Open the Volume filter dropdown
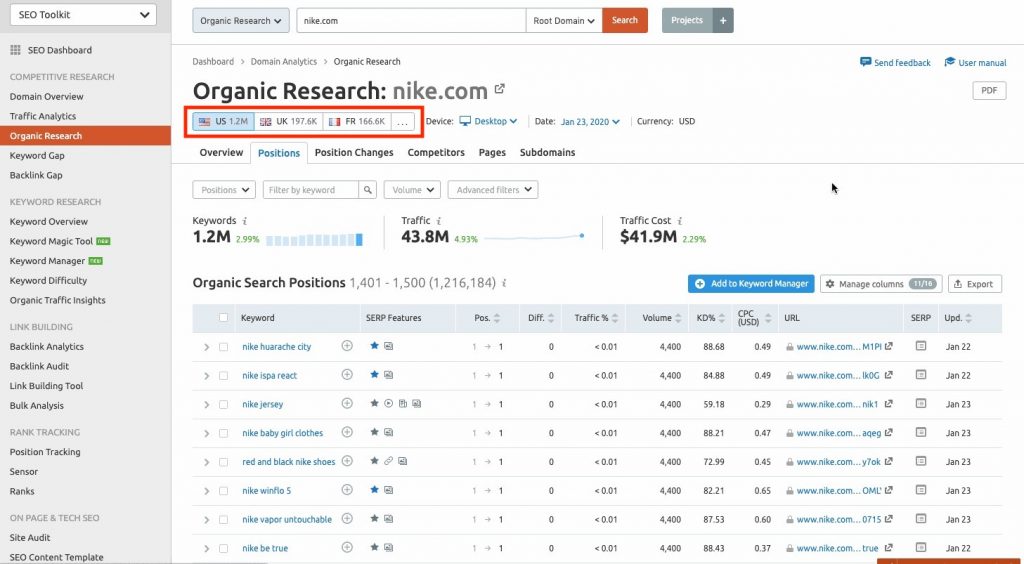The height and width of the screenshot is (564, 1024). [x=412, y=190]
